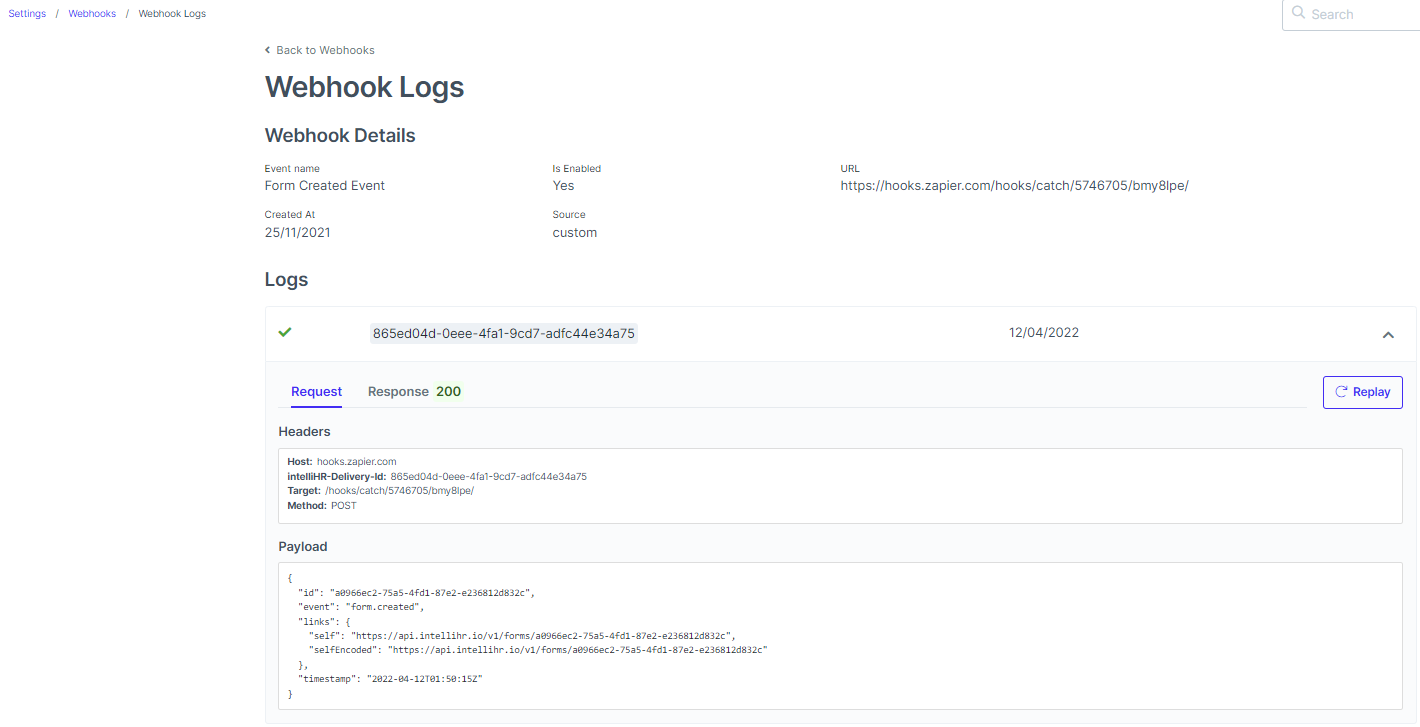Image resolution: width=1420 pixels, height=727 pixels.
Task: Click Back to Webhooks
Action: click(x=326, y=49)
